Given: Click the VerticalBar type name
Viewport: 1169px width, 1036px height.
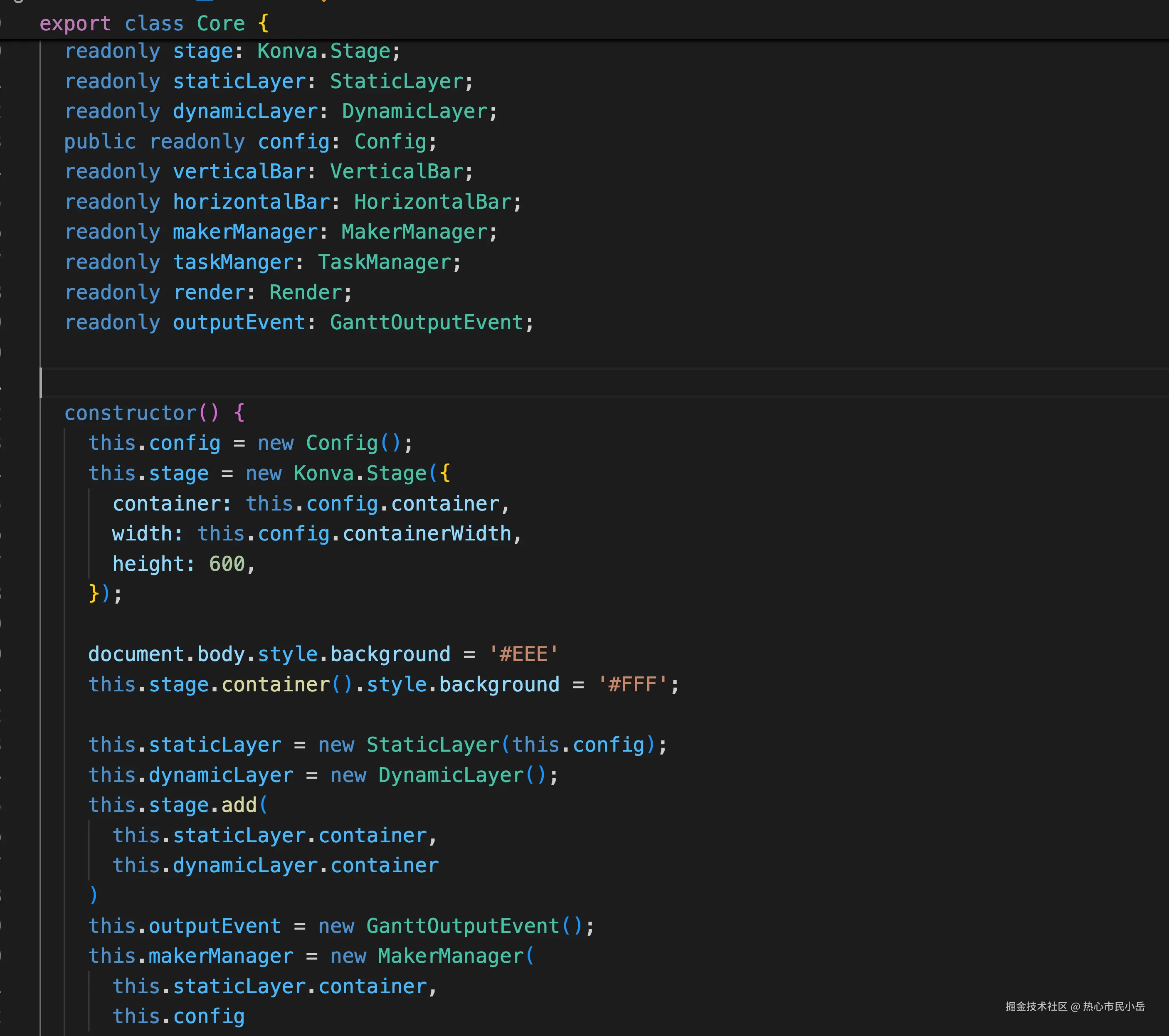Looking at the screenshot, I should click(396, 172).
